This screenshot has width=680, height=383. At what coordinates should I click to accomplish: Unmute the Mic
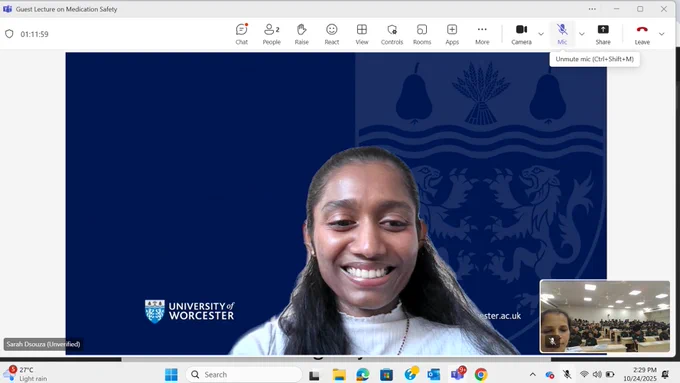pos(562,34)
